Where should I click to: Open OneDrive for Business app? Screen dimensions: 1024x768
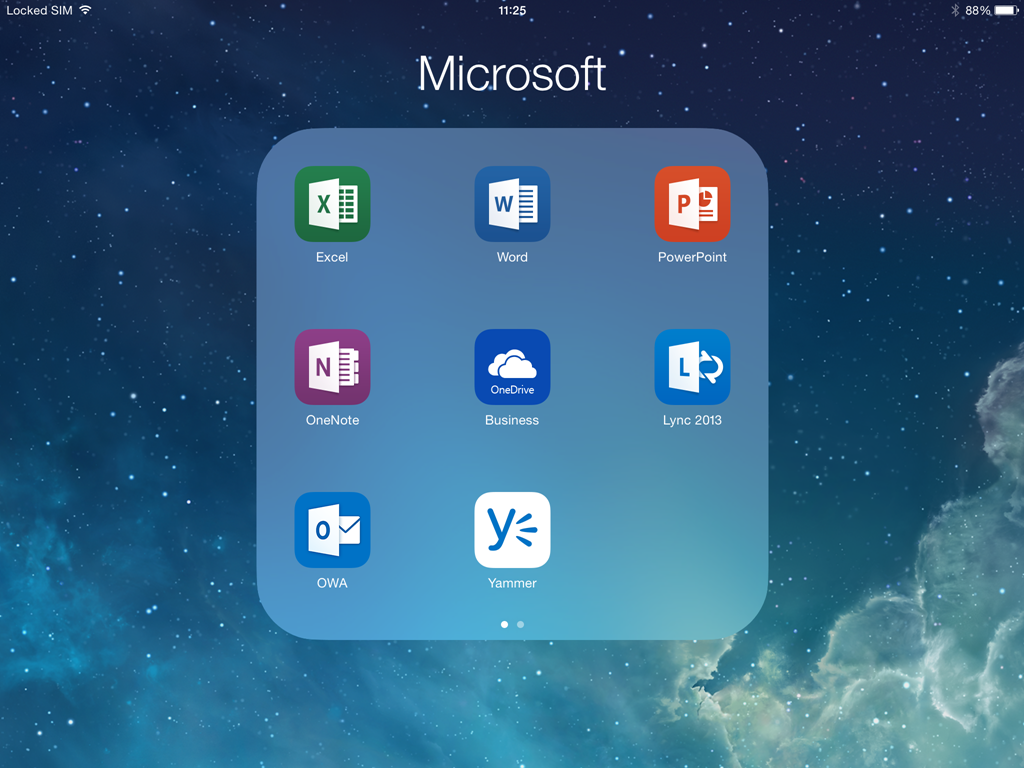tap(512, 367)
